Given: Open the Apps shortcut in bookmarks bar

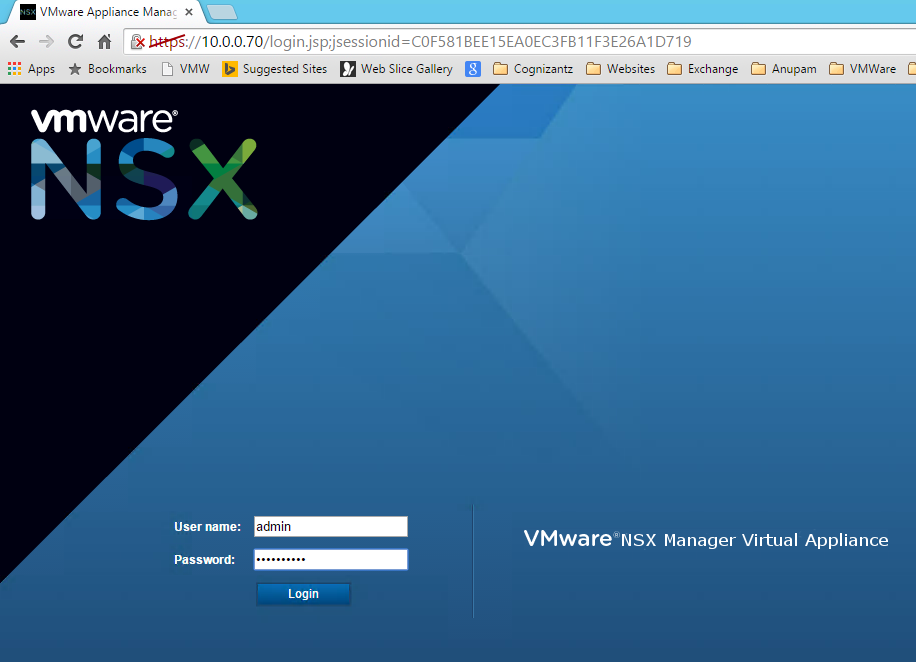Looking at the screenshot, I should coord(31,69).
